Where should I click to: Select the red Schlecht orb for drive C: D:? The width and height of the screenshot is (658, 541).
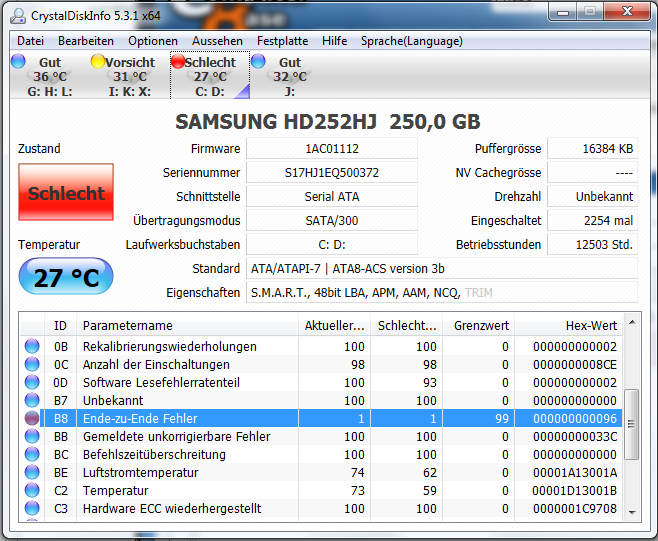(178, 61)
